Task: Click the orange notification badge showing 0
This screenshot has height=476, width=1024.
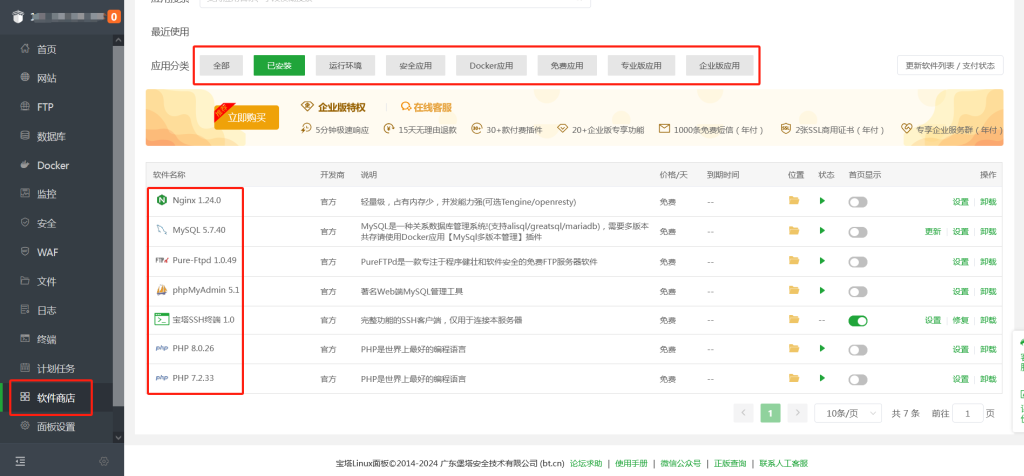Action: tap(114, 17)
